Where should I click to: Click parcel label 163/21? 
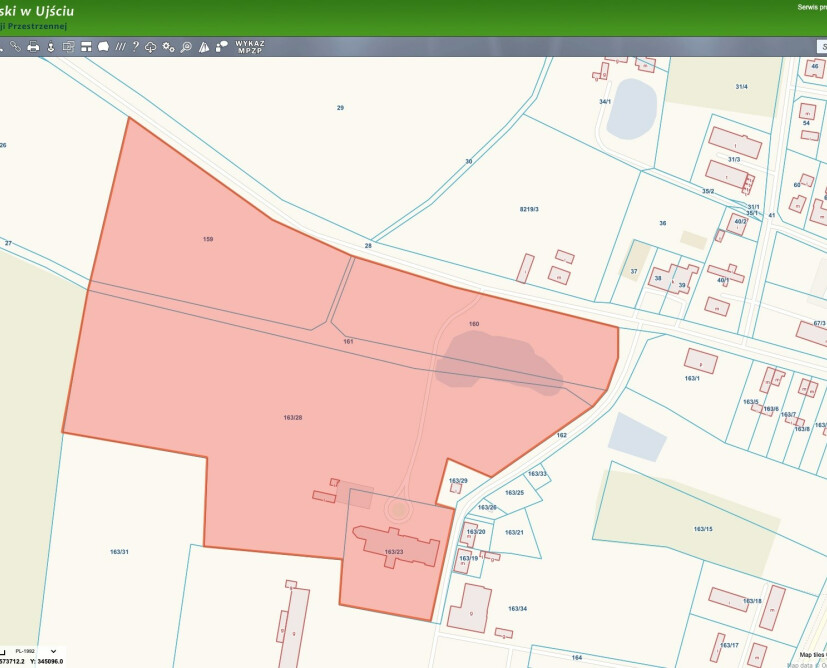point(514,533)
